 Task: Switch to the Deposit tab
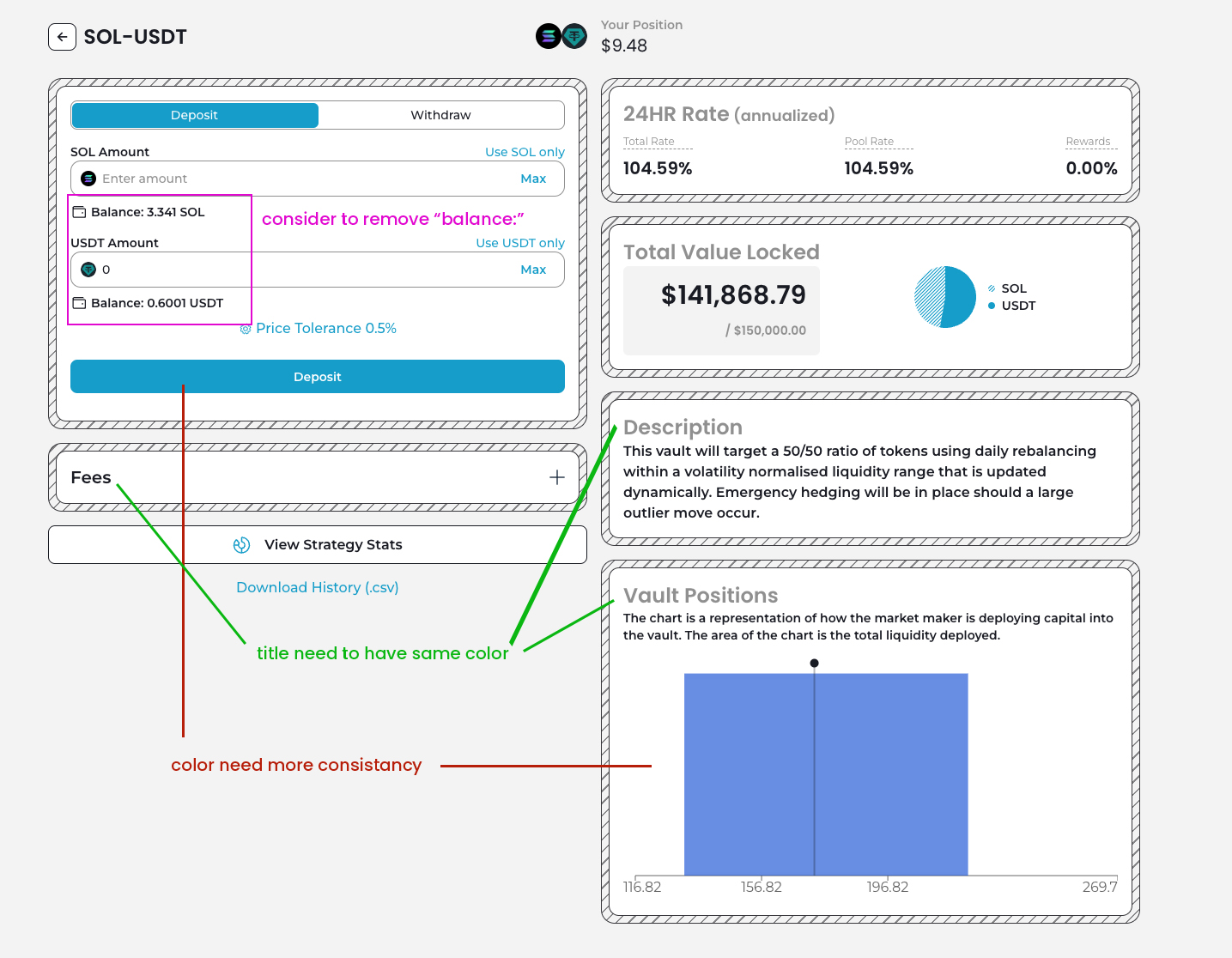click(x=195, y=115)
